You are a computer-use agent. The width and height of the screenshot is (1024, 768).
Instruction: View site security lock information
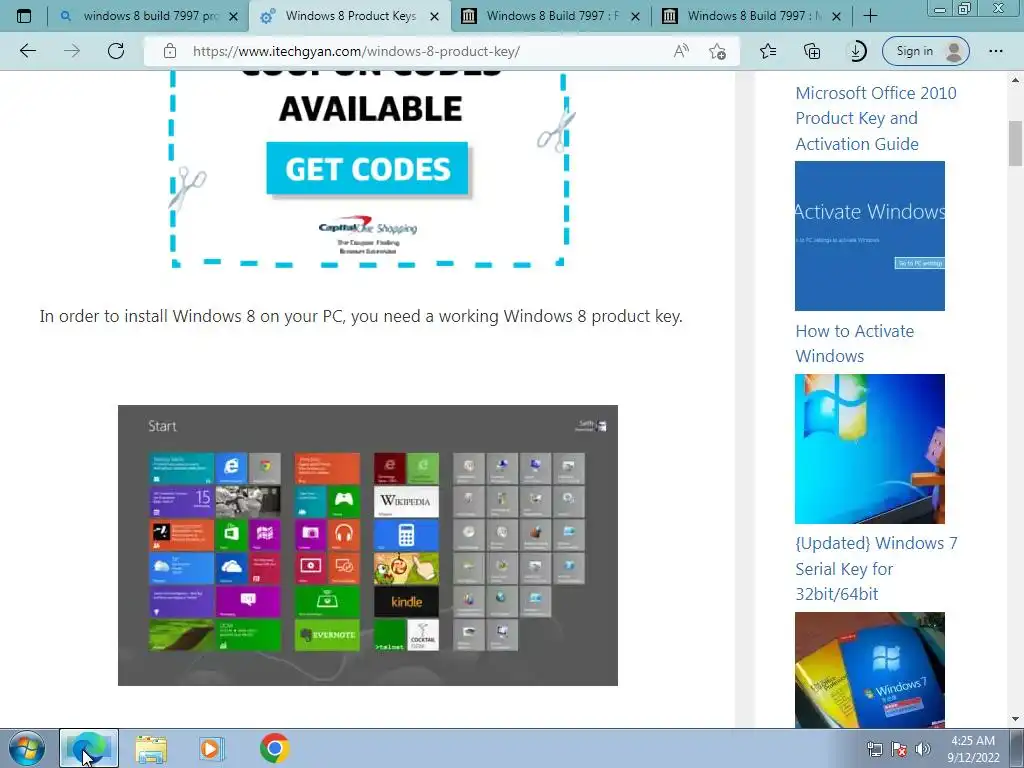[x=170, y=51]
